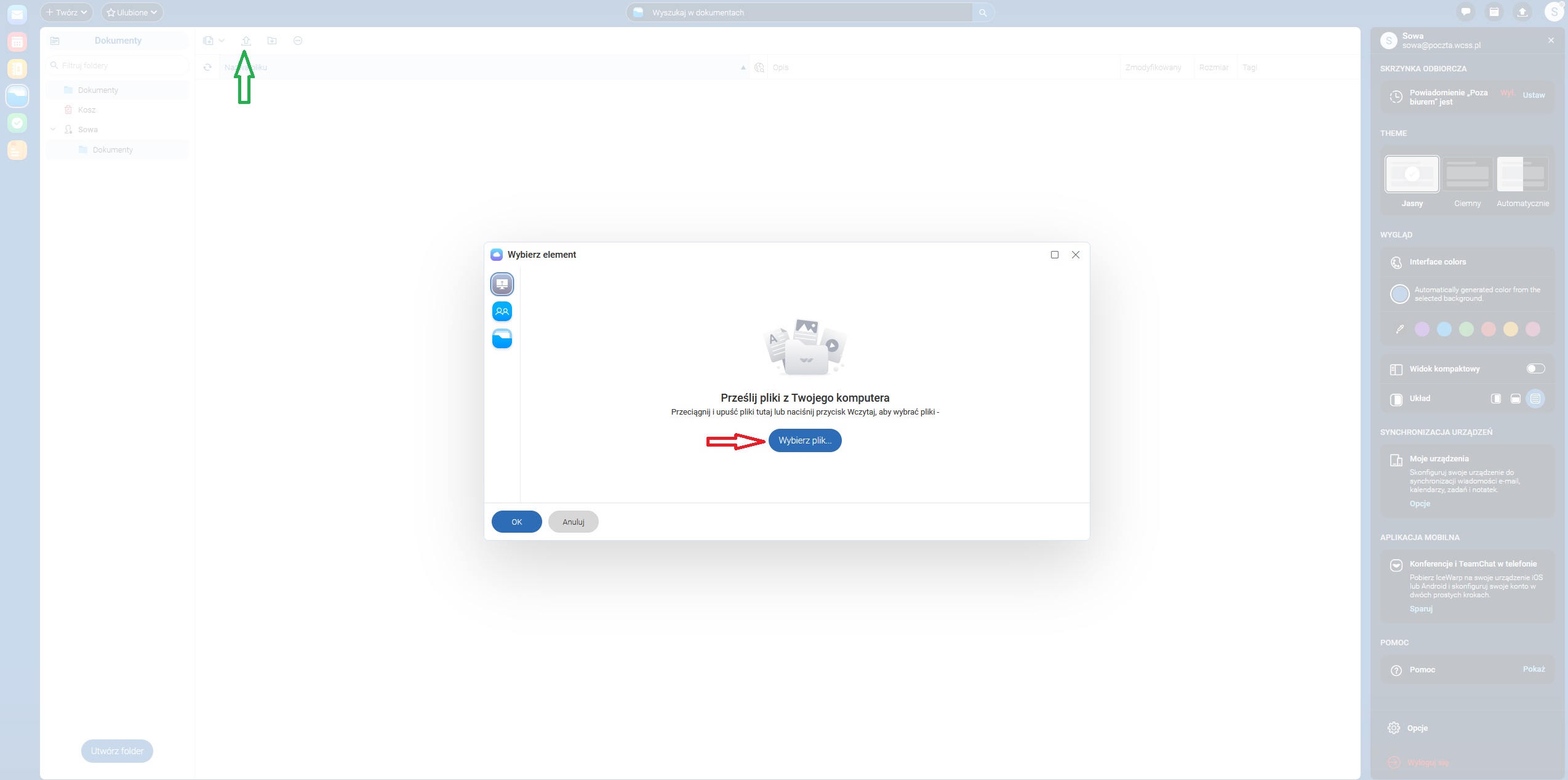The image size is (1568, 780).
Task: Collapse the Sowa folder tree node
Action: (x=53, y=129)
